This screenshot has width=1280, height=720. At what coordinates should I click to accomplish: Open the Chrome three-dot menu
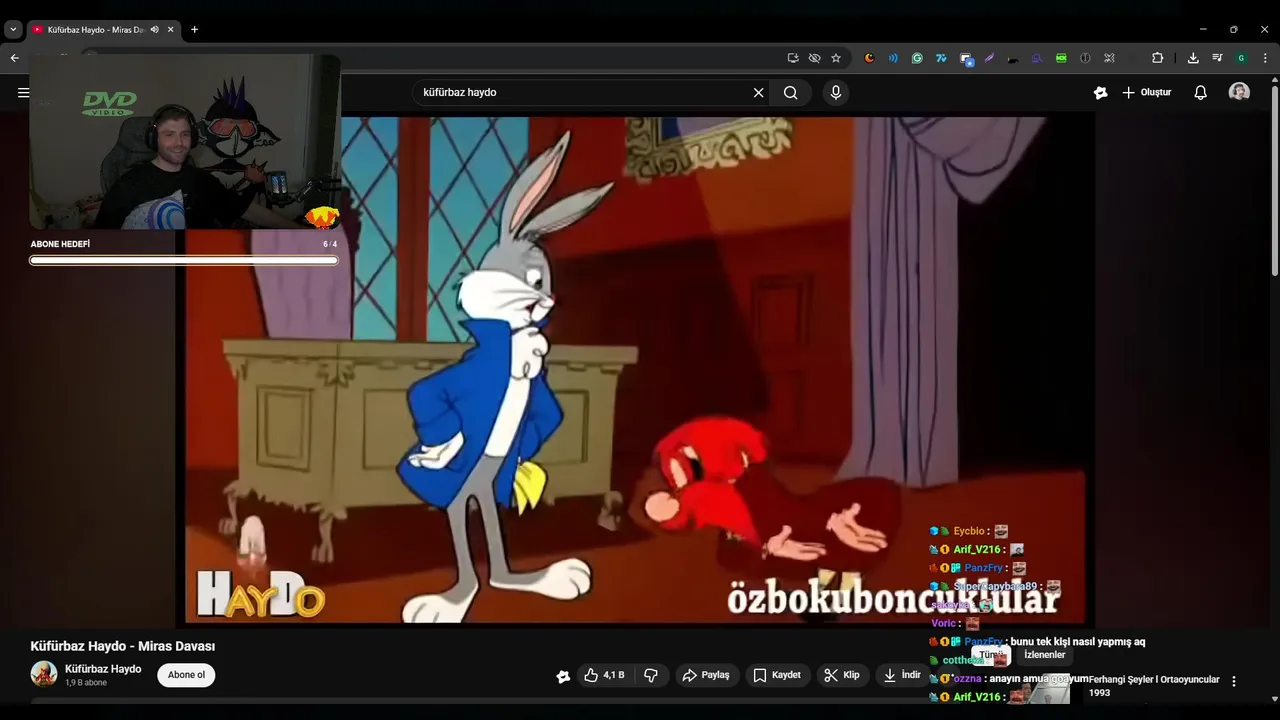(x=1265, y=58)
